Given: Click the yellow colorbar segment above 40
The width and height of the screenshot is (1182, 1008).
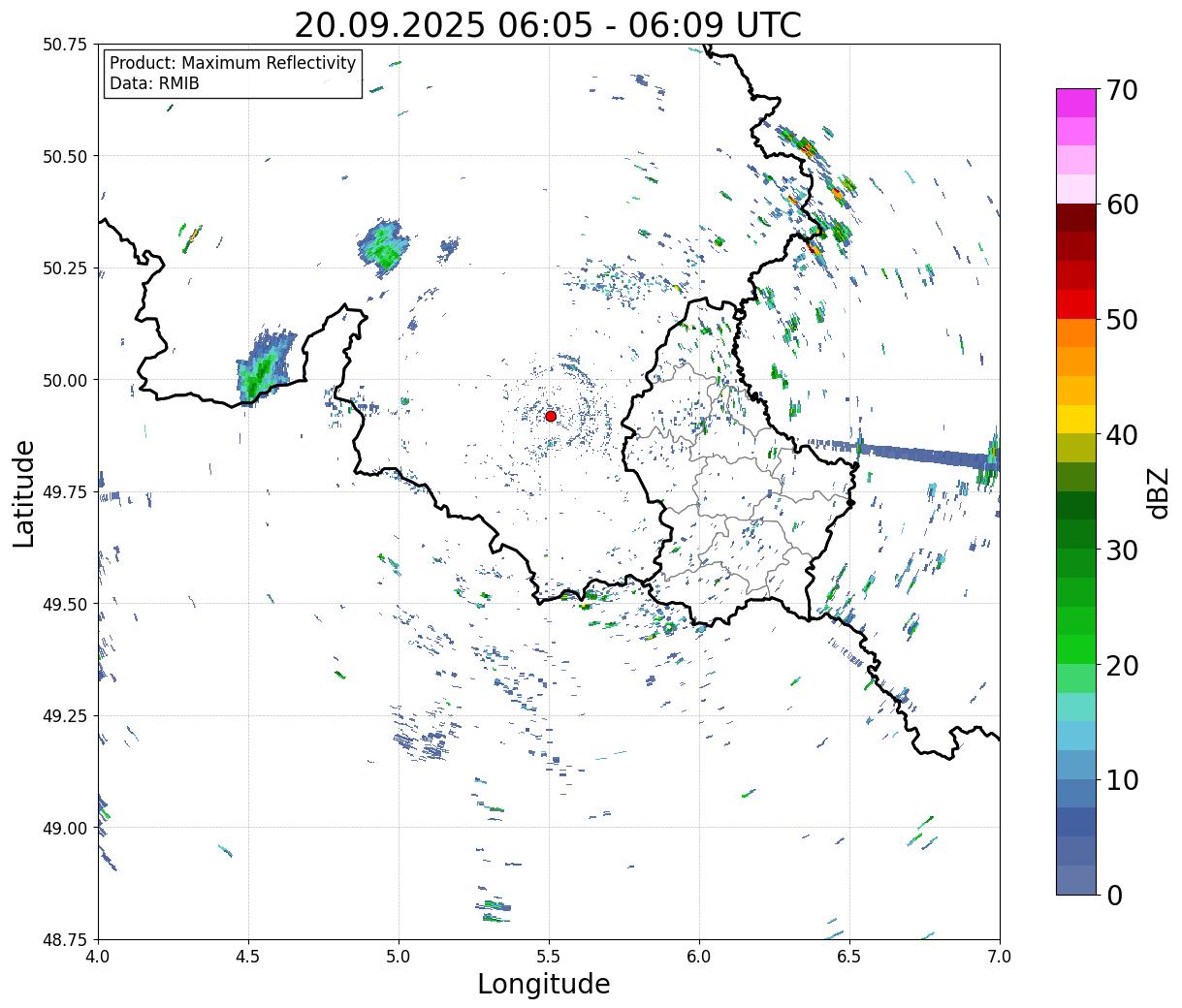Looking at the screenshot, I should tap(1076, 419).
